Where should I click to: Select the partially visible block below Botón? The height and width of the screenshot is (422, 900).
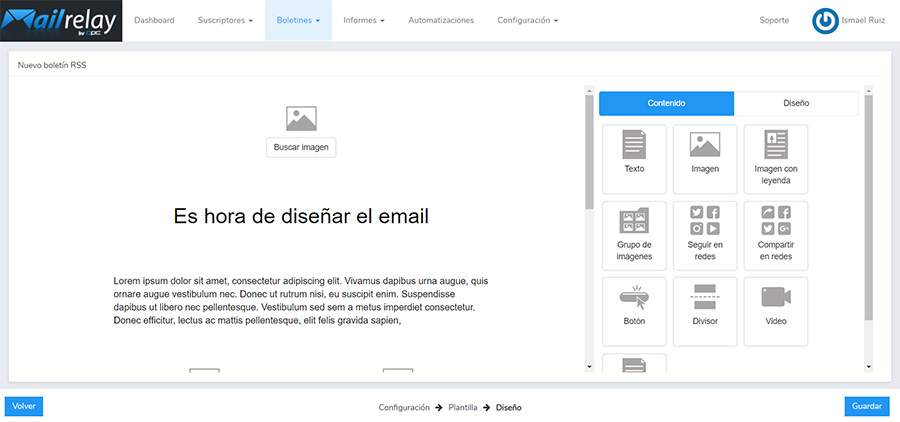(x=634, y=363)
